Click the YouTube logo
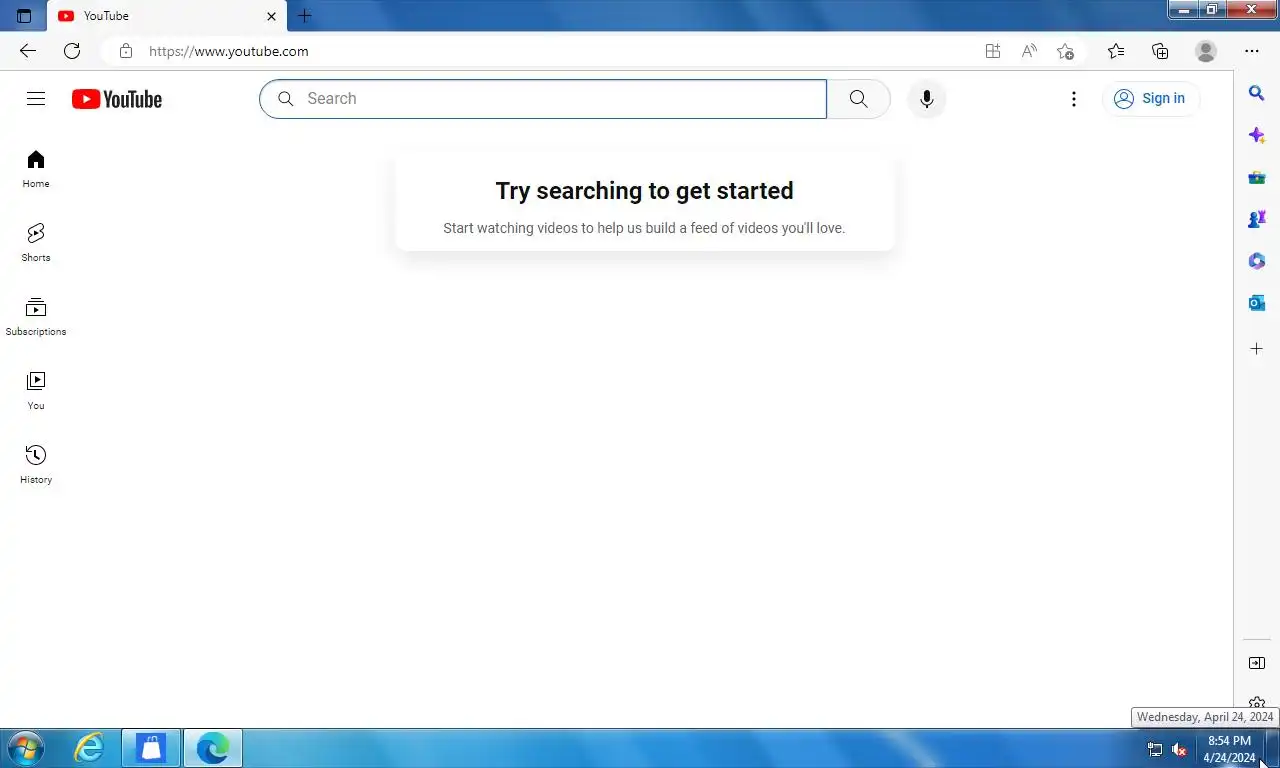Viewport: 1280px width, 768px height. tap(117, 99)
